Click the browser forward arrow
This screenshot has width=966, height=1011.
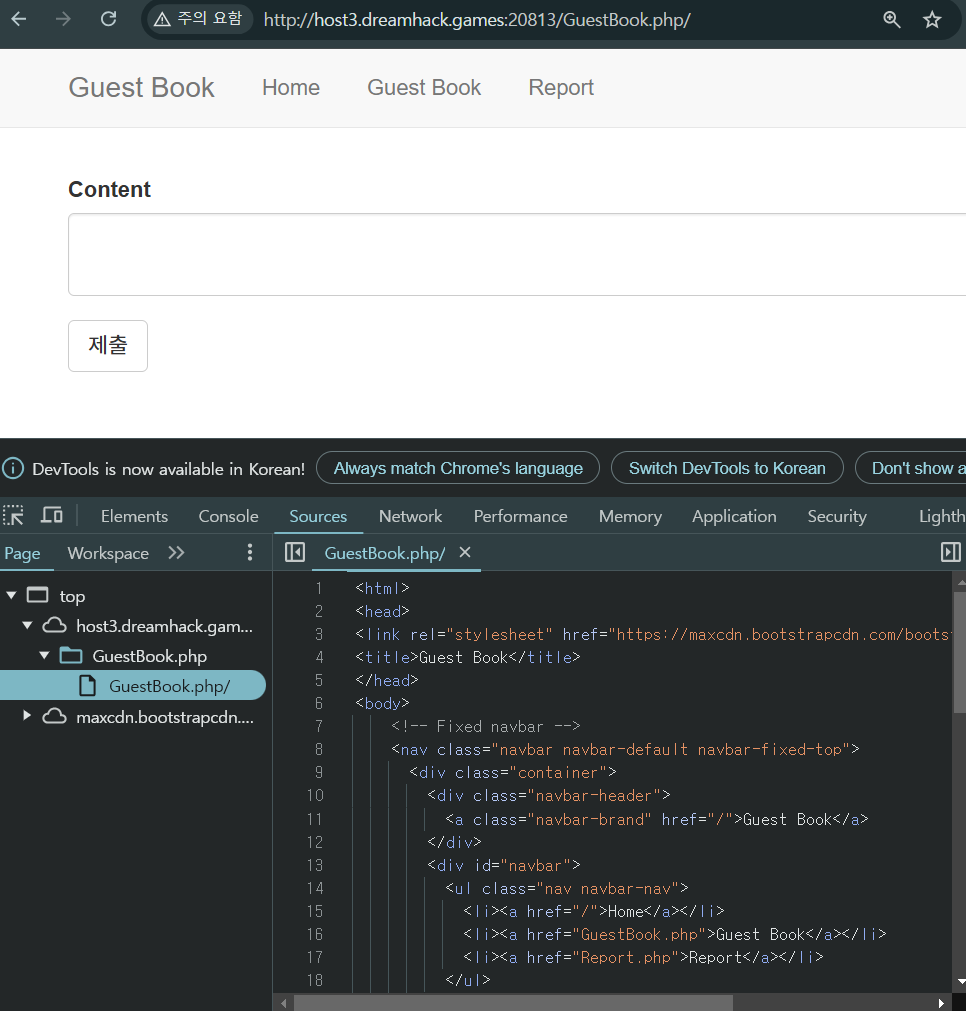[63, 19]
